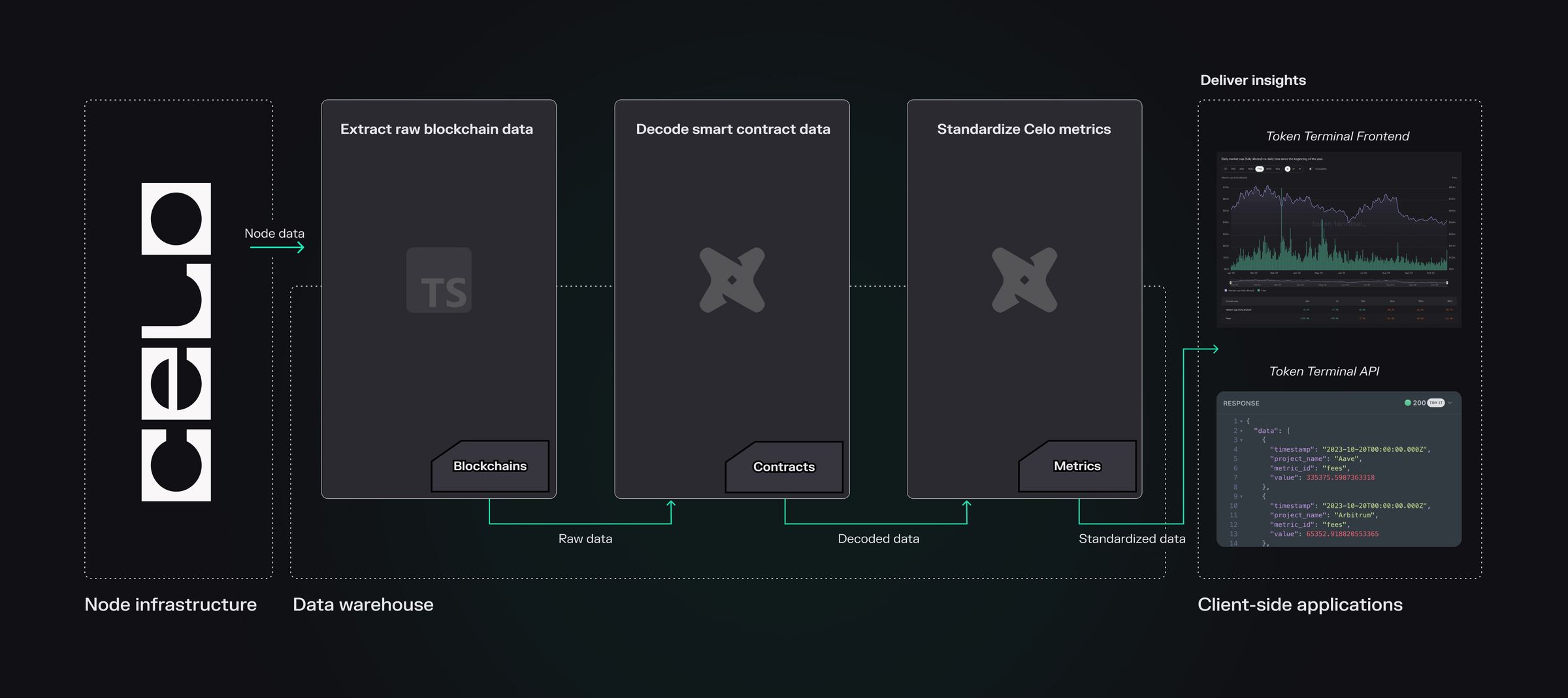
Task: Click the RESPONSE header label
Action: tap(1241, 404)
